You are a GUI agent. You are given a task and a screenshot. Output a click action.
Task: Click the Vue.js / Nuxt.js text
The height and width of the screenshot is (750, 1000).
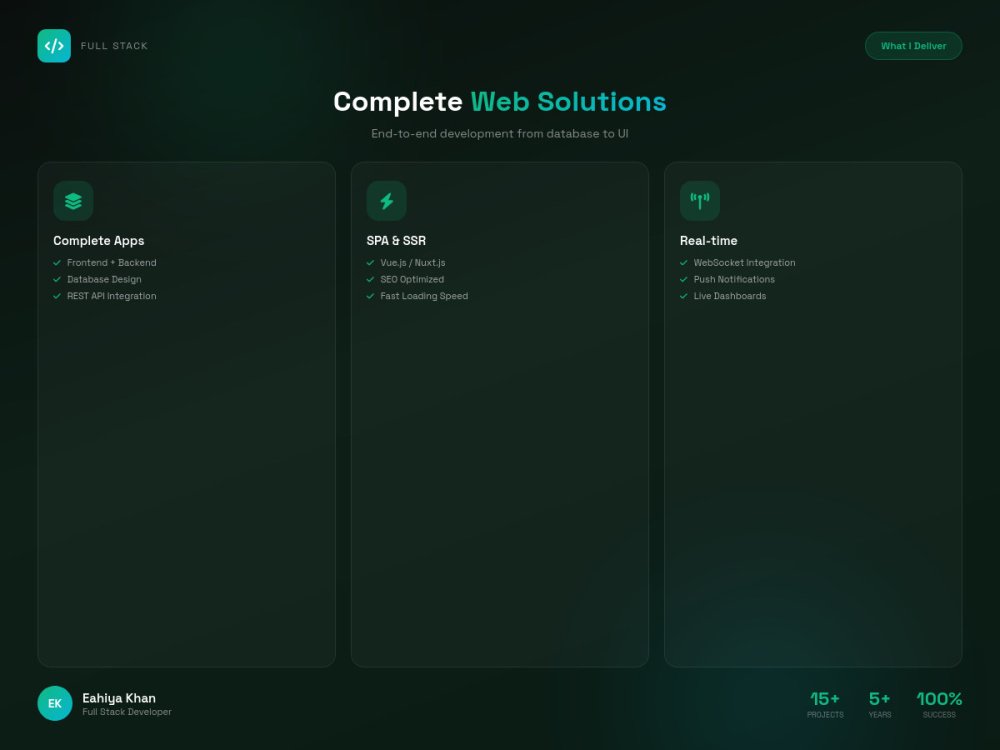tap(413, 263)
